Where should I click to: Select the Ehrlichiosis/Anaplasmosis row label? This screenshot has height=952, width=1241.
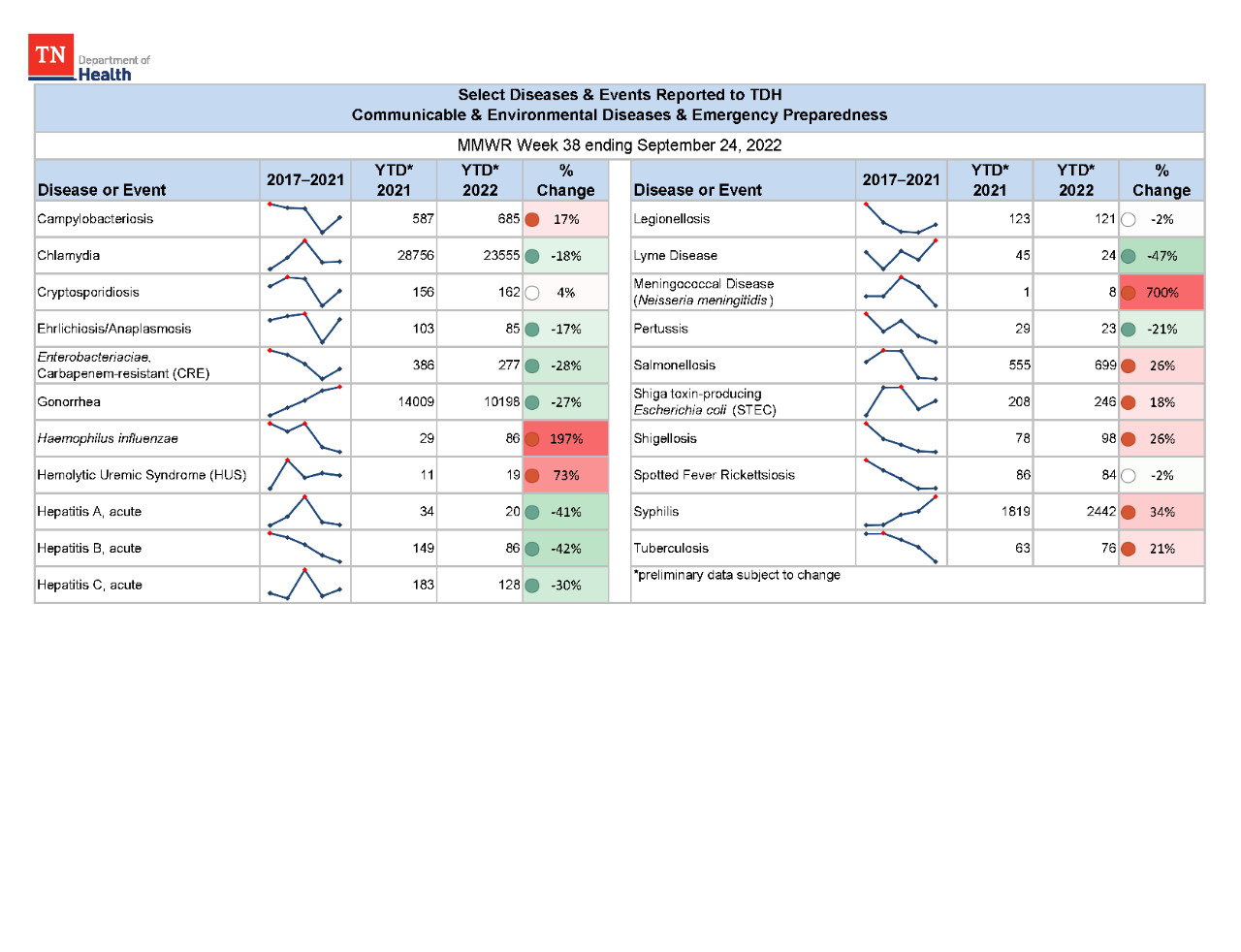(114, 329)
